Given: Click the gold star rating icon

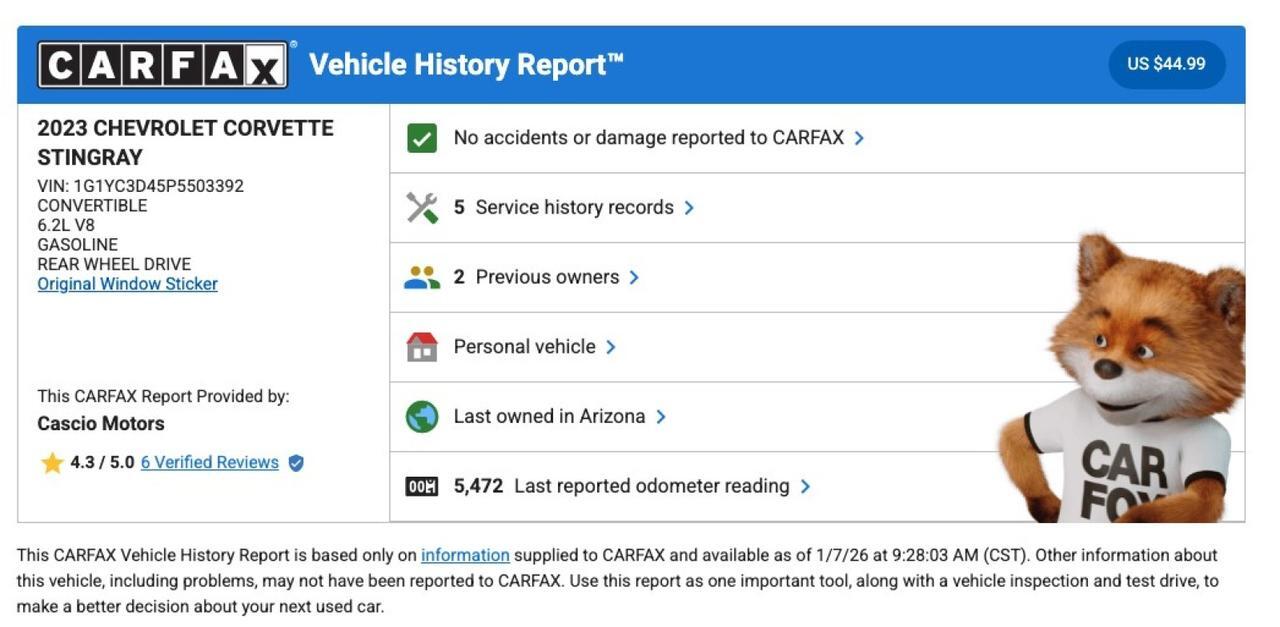Looking at the screenshot, I should (x=52, y=463).
